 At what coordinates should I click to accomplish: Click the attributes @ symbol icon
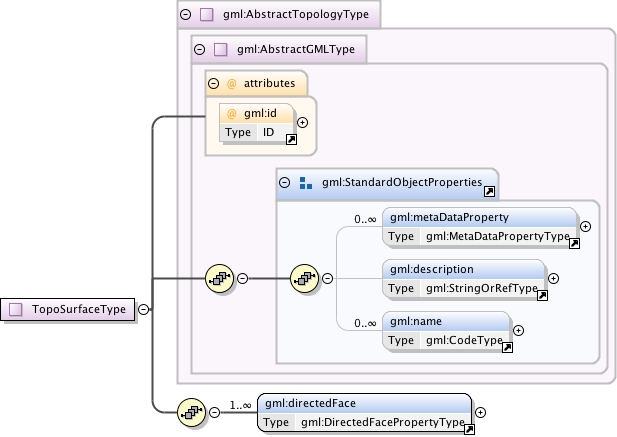pos(232,84)
